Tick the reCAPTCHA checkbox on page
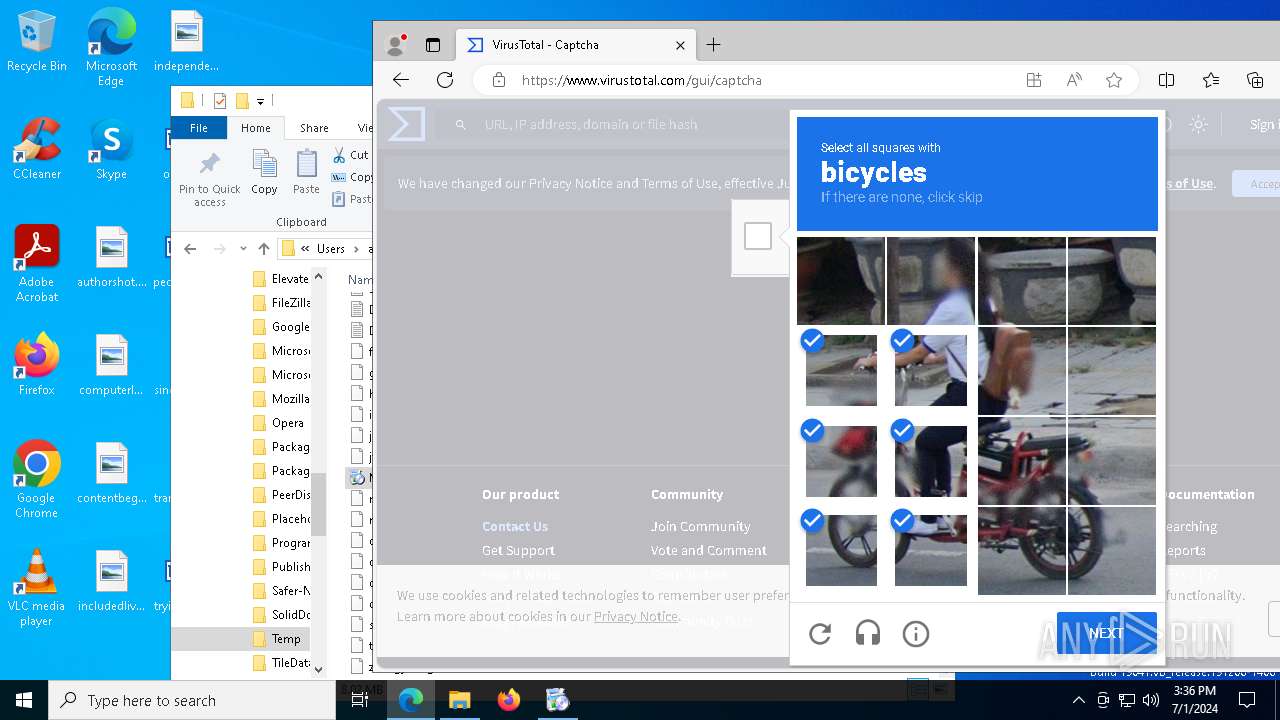This screenshot has height=720, width=1280. click(x=758, y=236)
